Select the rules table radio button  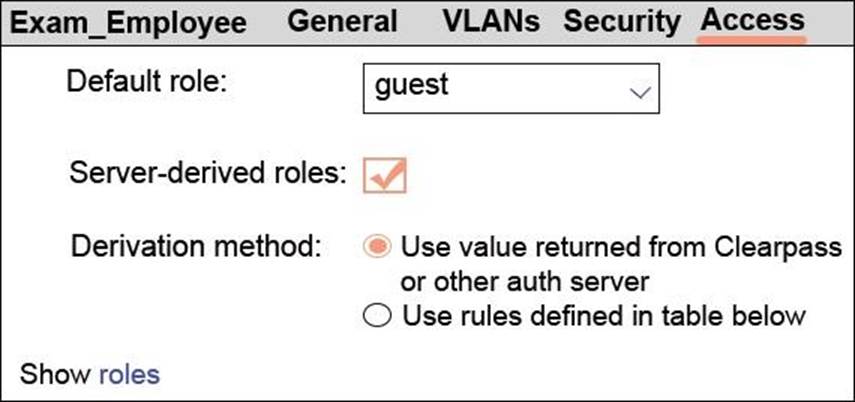377,317
